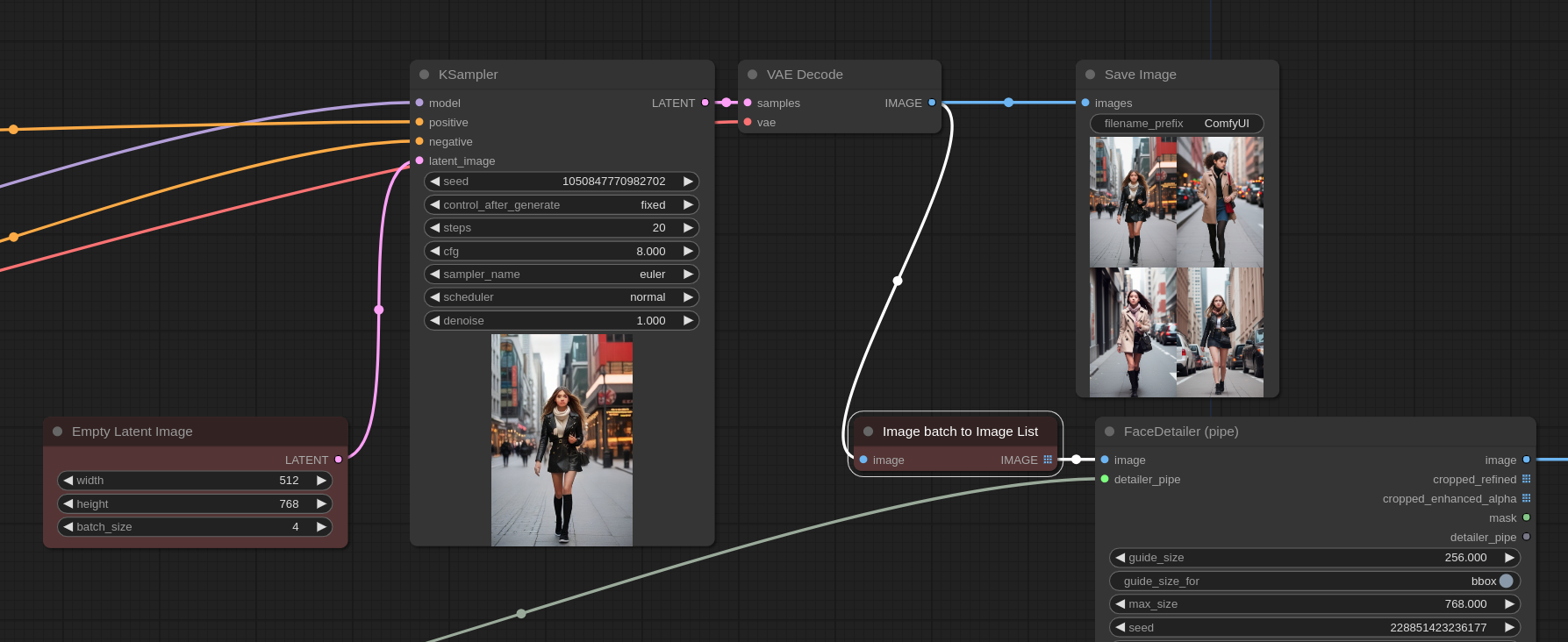
Task: Click the KSampler LATENT output connector
Action: tap(705, 103)
